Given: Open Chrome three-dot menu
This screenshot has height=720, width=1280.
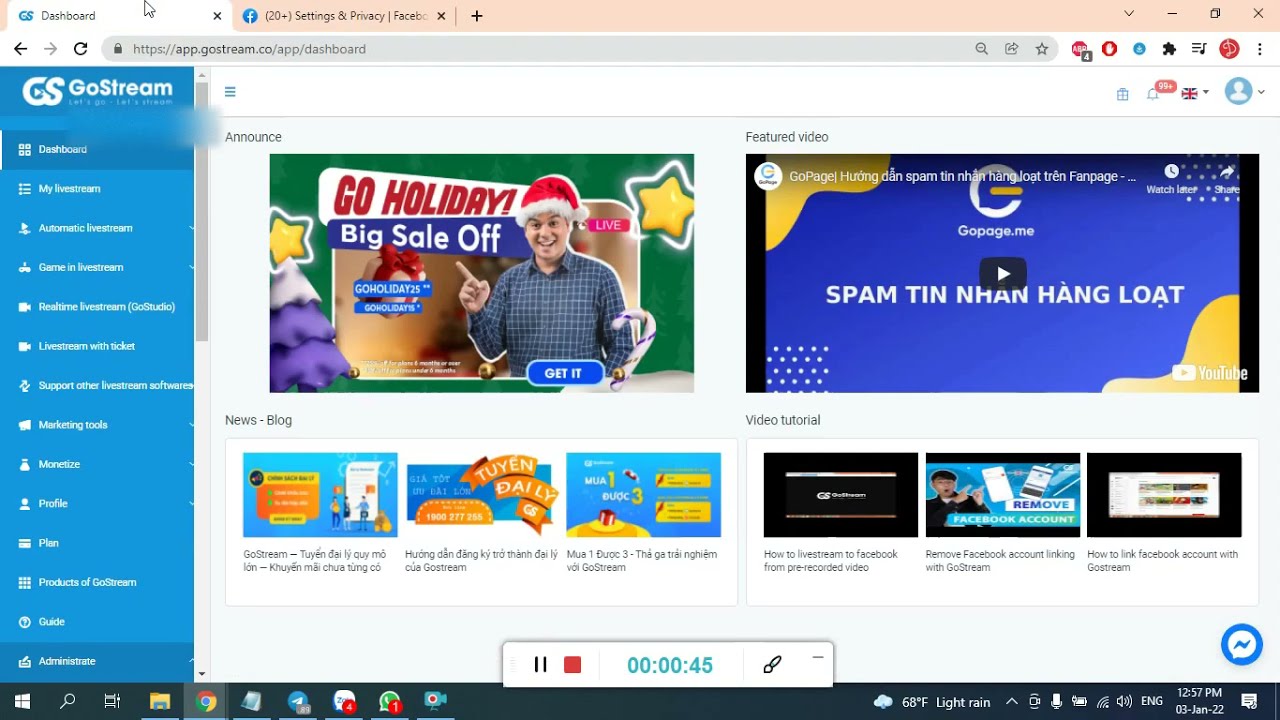Looking at the screenshot, I should coord(1259,49).
